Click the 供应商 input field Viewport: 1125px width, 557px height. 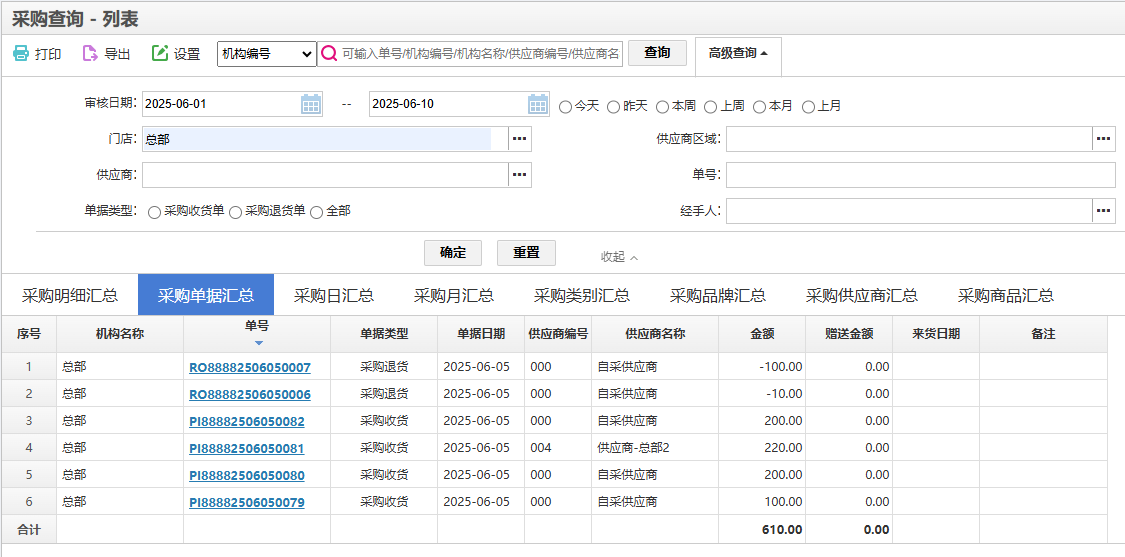(325, 174)
